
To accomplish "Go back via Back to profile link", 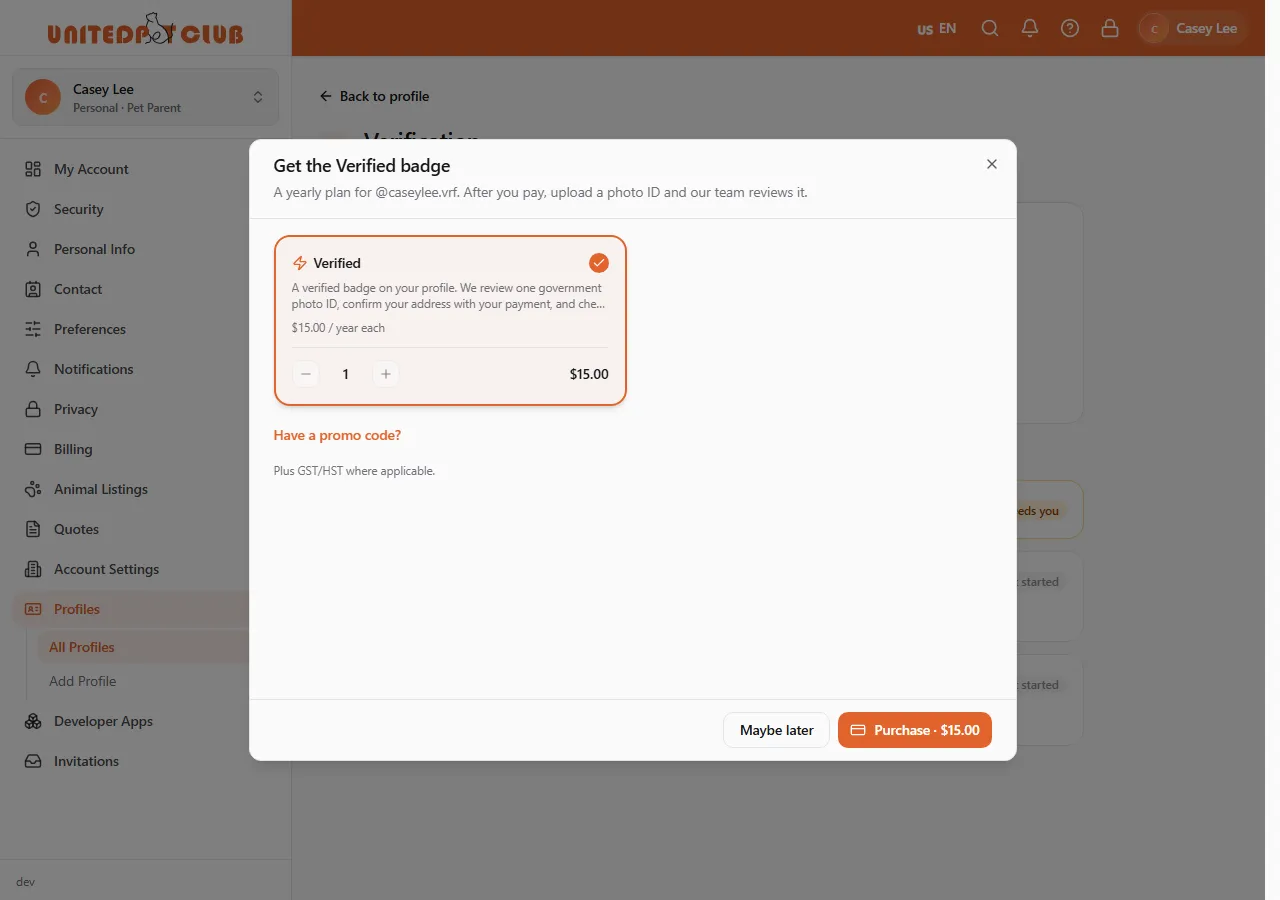I will point(374,96).
